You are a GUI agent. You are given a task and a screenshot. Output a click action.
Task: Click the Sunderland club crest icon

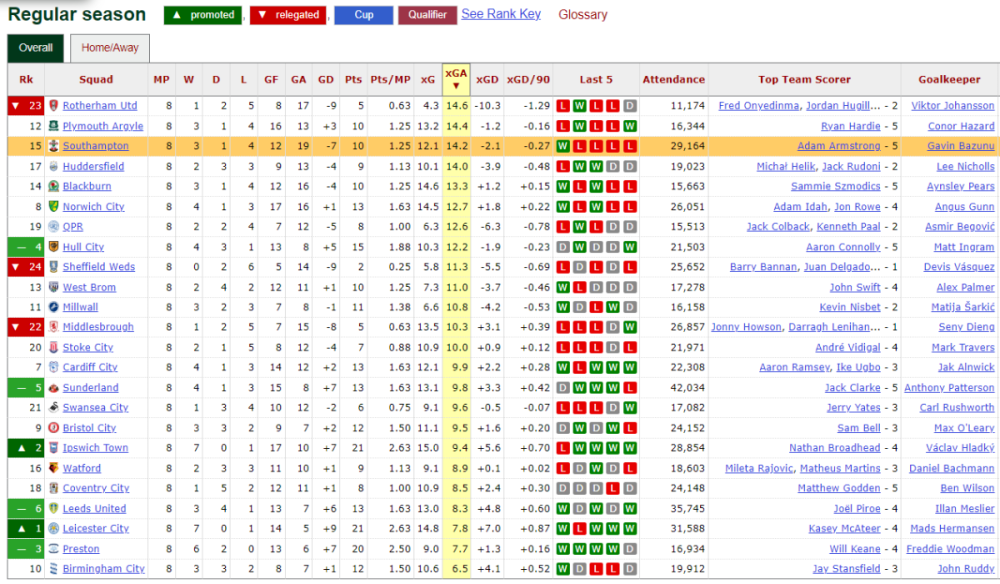click(x=53, y=388)
